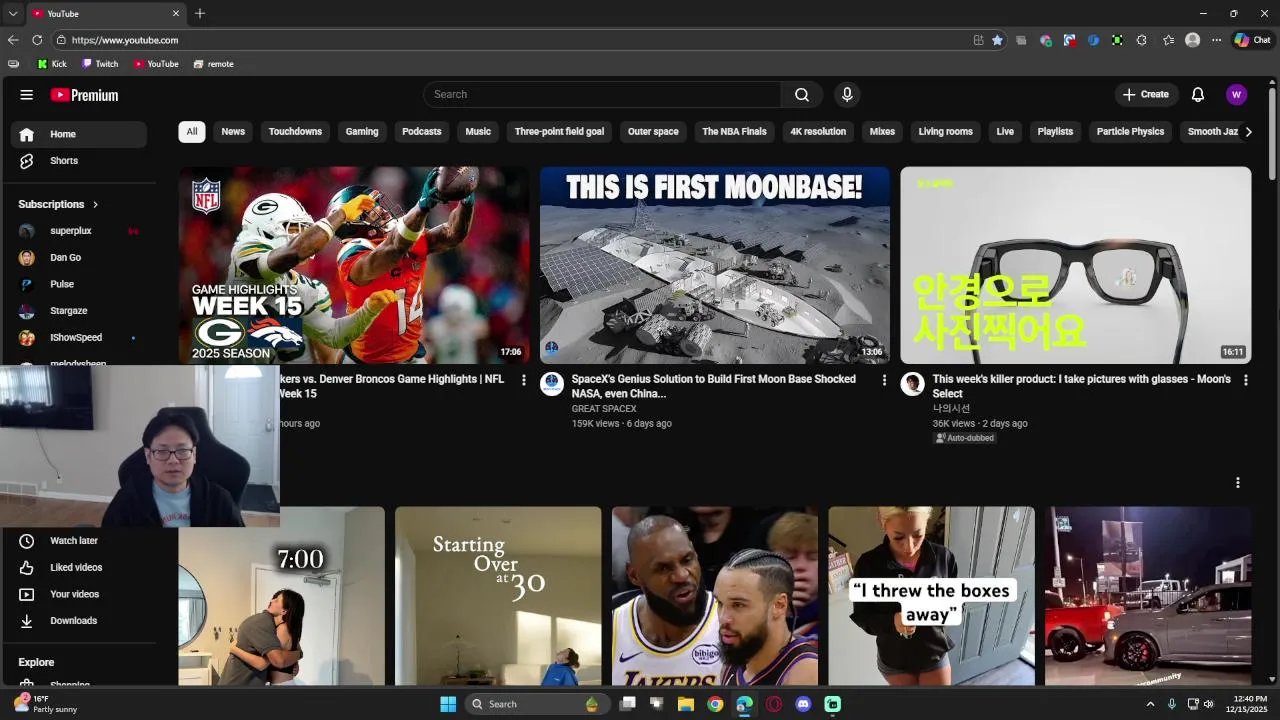Open the Shorts shelf three-dot menu

click(1238, 483)
